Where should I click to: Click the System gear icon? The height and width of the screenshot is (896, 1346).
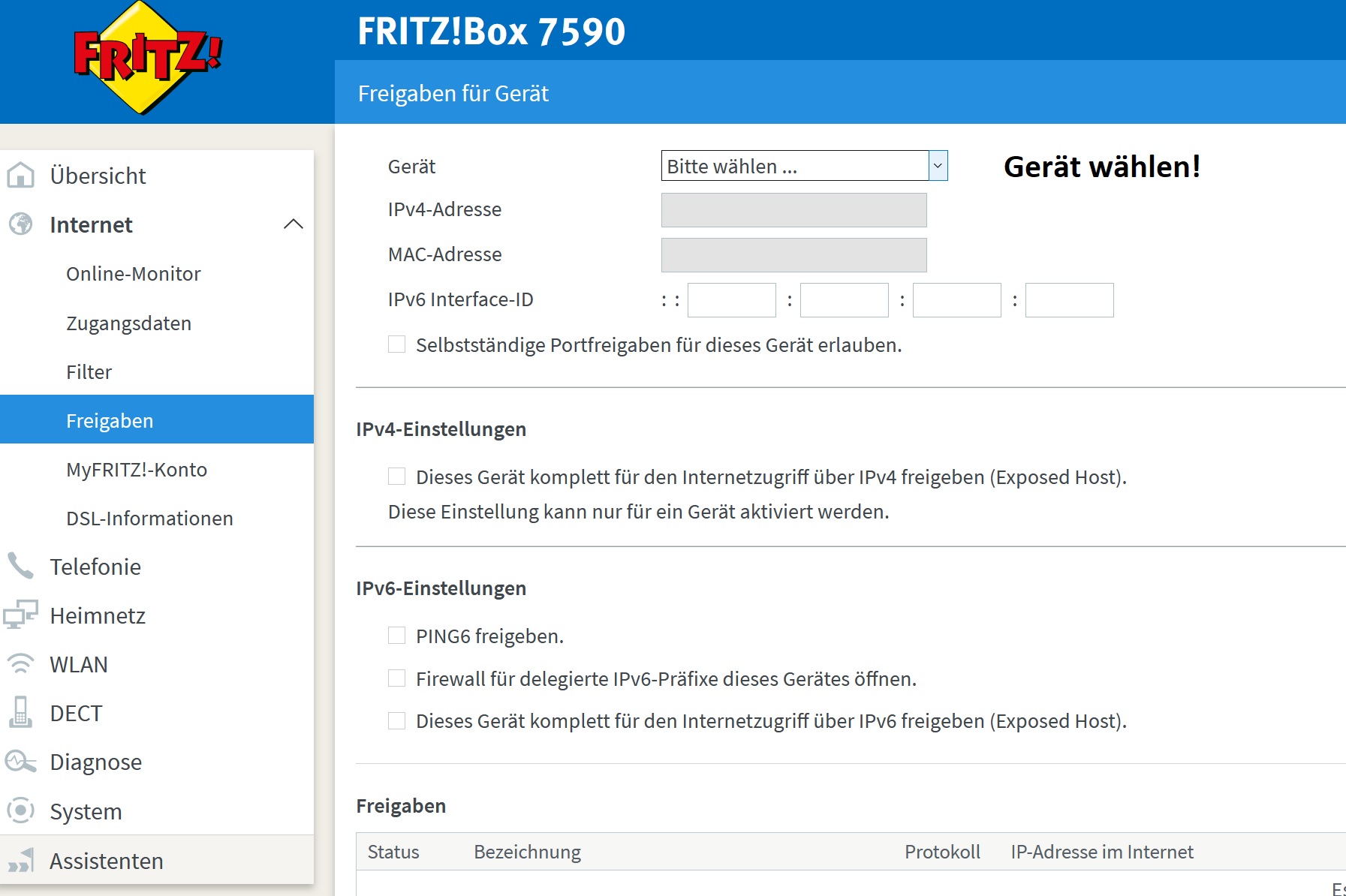pos(20,810)
